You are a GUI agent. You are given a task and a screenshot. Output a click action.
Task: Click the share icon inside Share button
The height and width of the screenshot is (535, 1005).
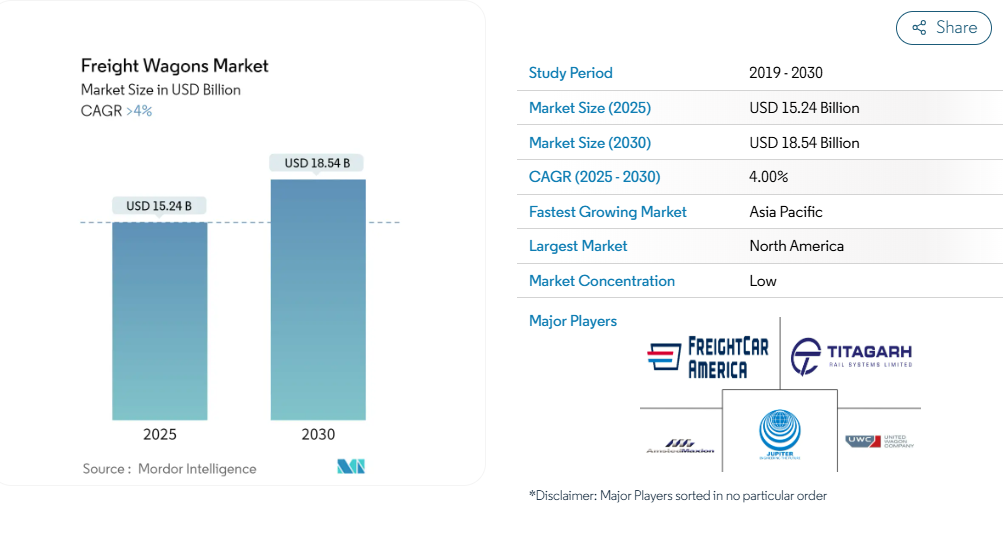(918, 28)
